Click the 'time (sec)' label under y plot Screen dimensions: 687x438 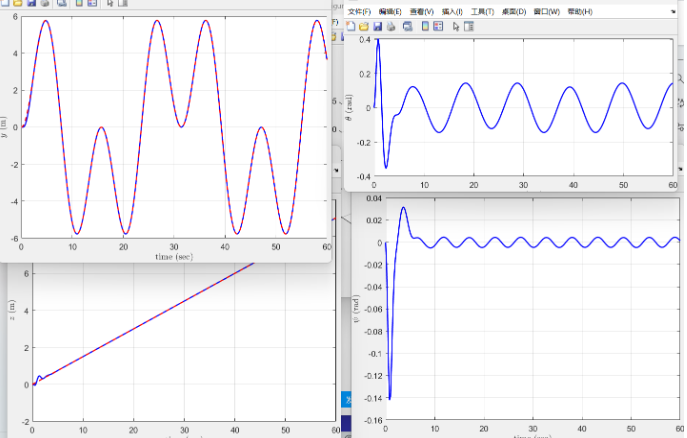click(174, 257)
